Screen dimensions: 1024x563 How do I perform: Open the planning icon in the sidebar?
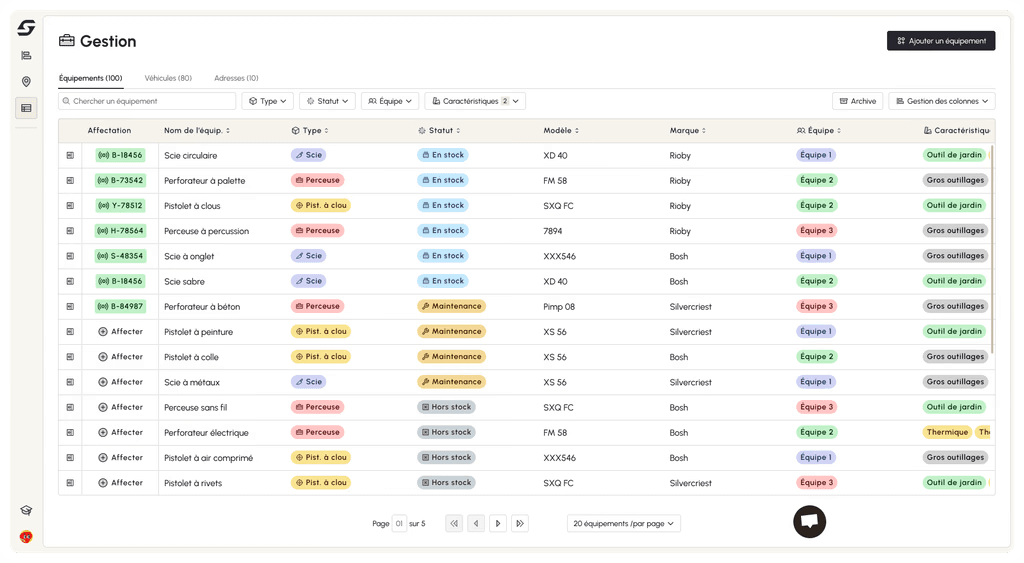pyautogui.click(x=26, y=56)
